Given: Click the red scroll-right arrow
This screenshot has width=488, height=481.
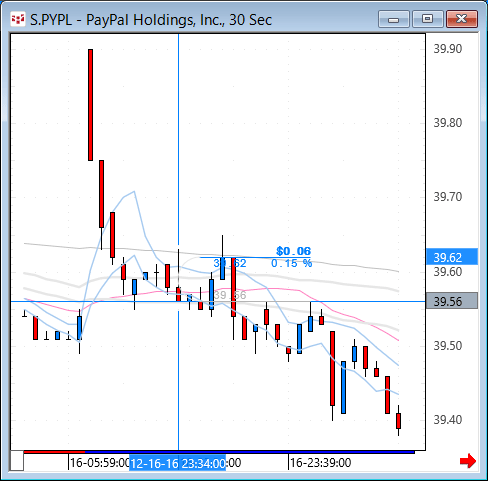Looking at the screenshot, I should [x=468, y=461].
